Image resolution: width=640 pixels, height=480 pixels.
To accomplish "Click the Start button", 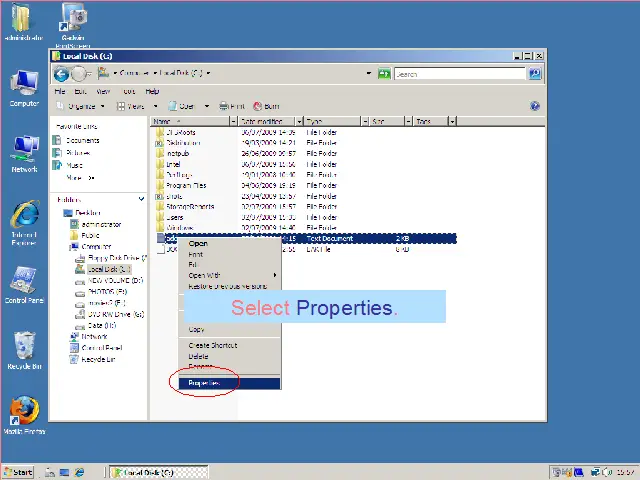I will point(19,472).
